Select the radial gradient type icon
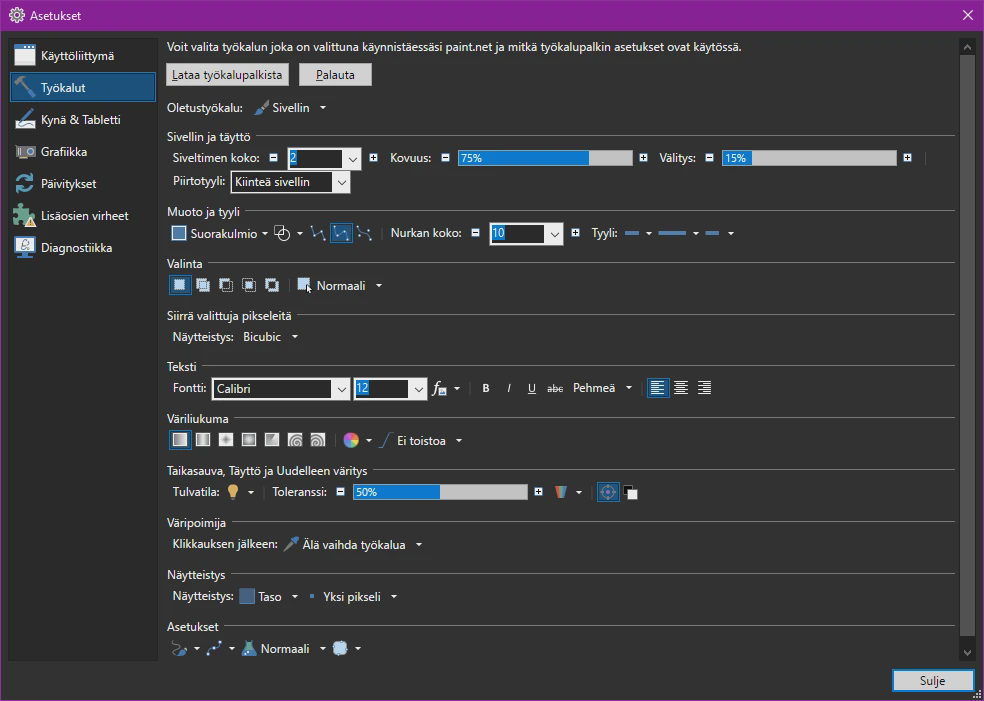Viewport: 984px width, 701px height. coord(249,440)
